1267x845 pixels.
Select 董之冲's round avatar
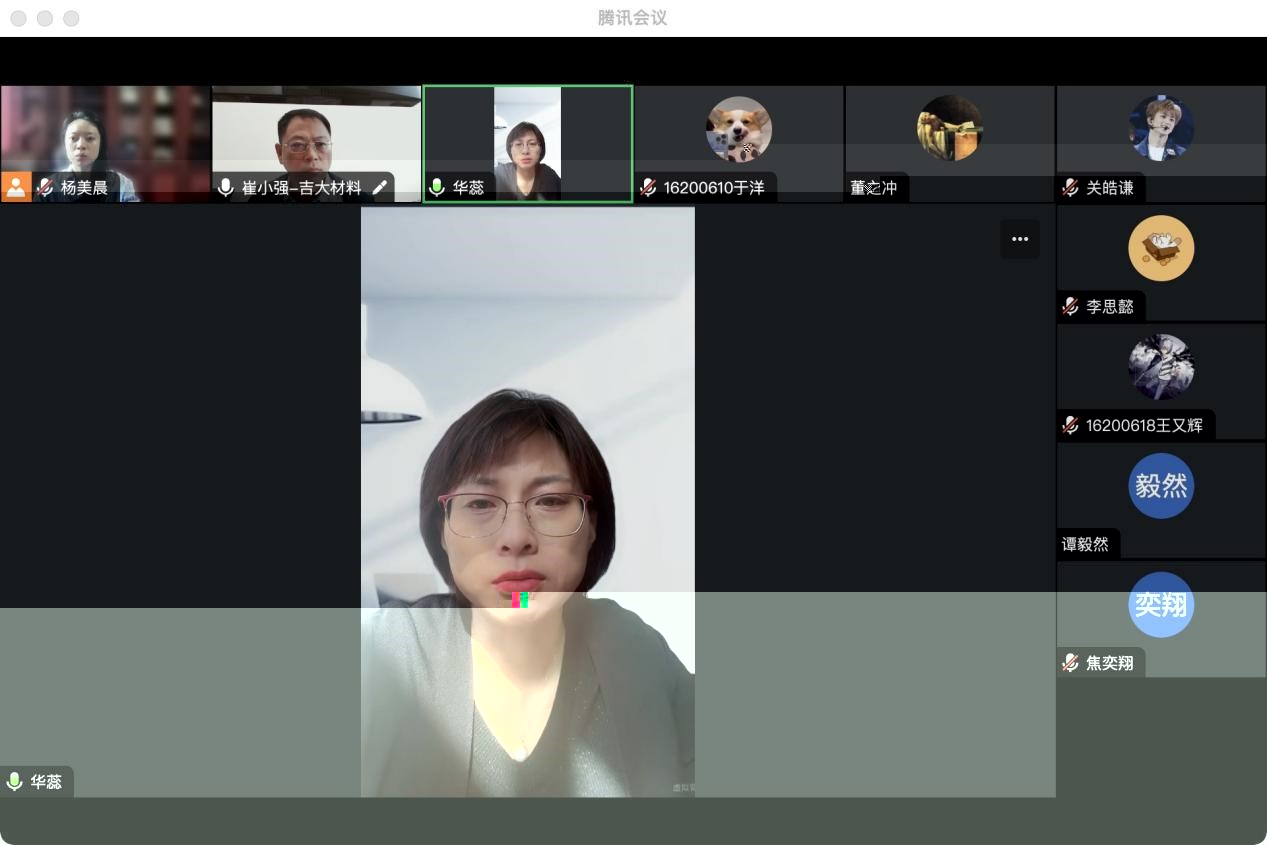pyautogui.click(x=950, y=129)
